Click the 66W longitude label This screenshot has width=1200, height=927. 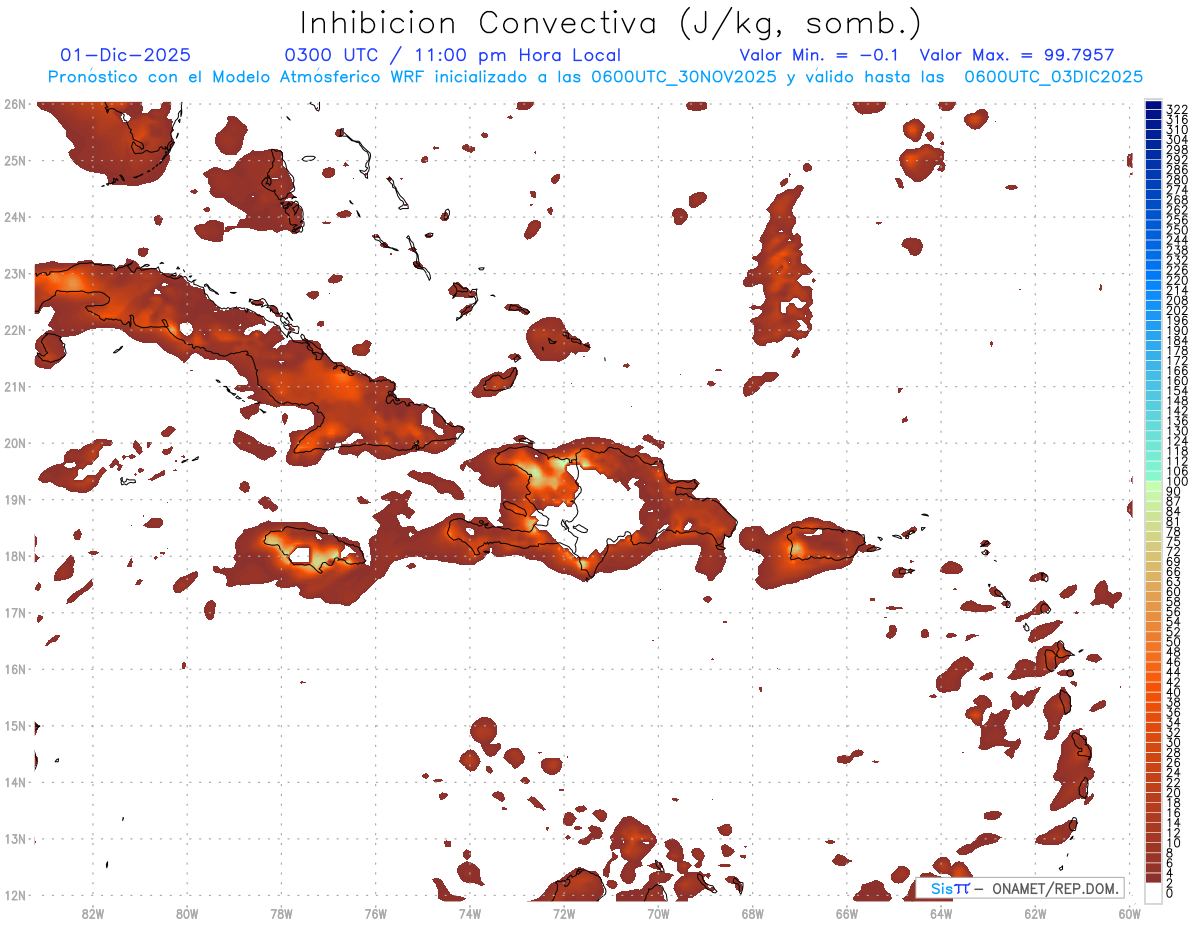pos(847,913)
